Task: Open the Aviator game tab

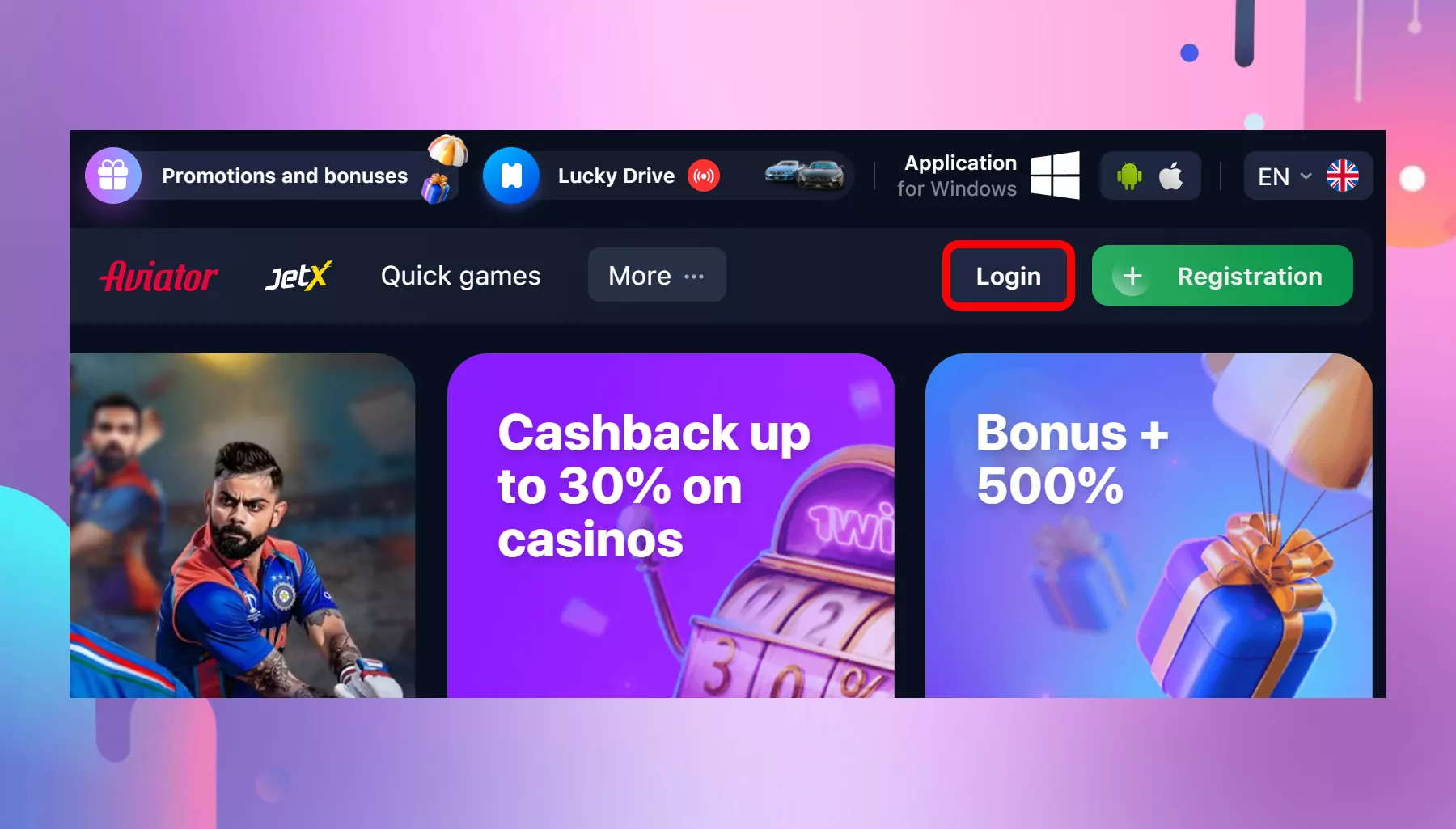Action: click(x=159, y=277)
